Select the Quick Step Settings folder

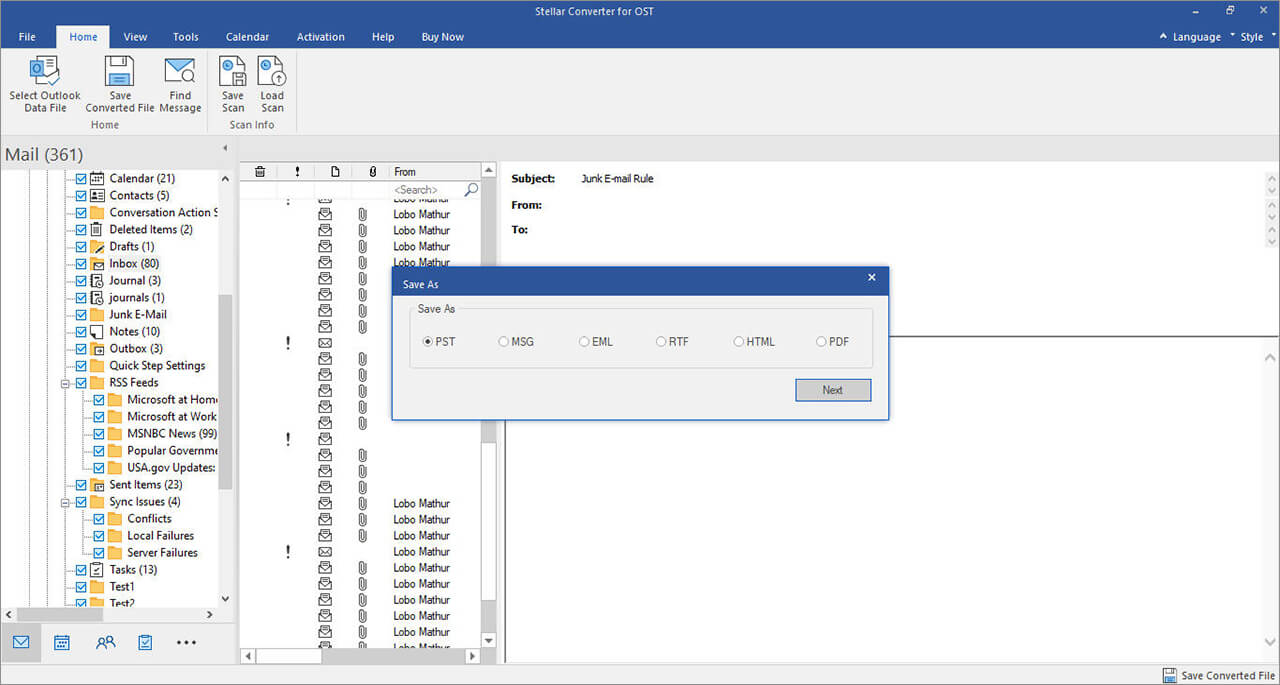(157, 366)
